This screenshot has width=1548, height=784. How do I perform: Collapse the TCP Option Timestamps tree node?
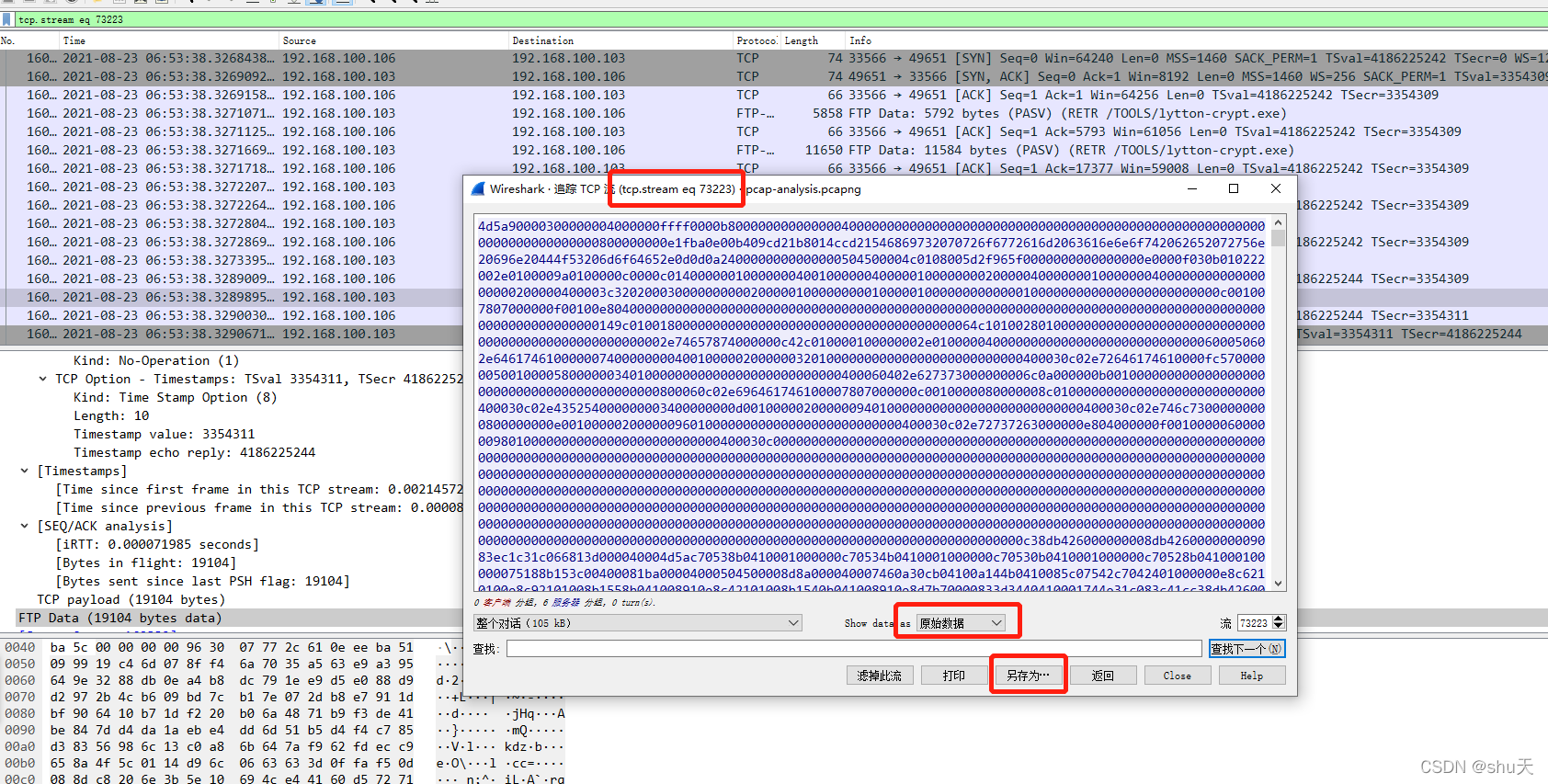coord(42,379)
